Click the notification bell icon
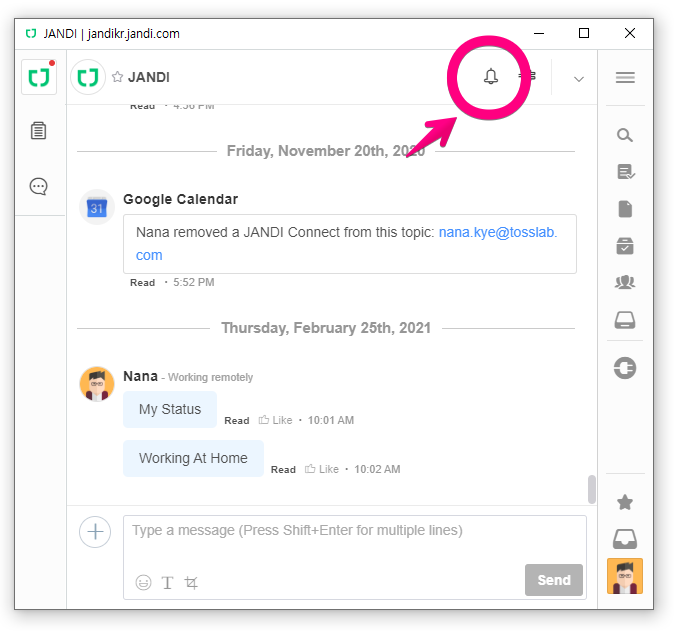Image resolution: width=674 pixels, height=631 pixels. click(490, 77)
